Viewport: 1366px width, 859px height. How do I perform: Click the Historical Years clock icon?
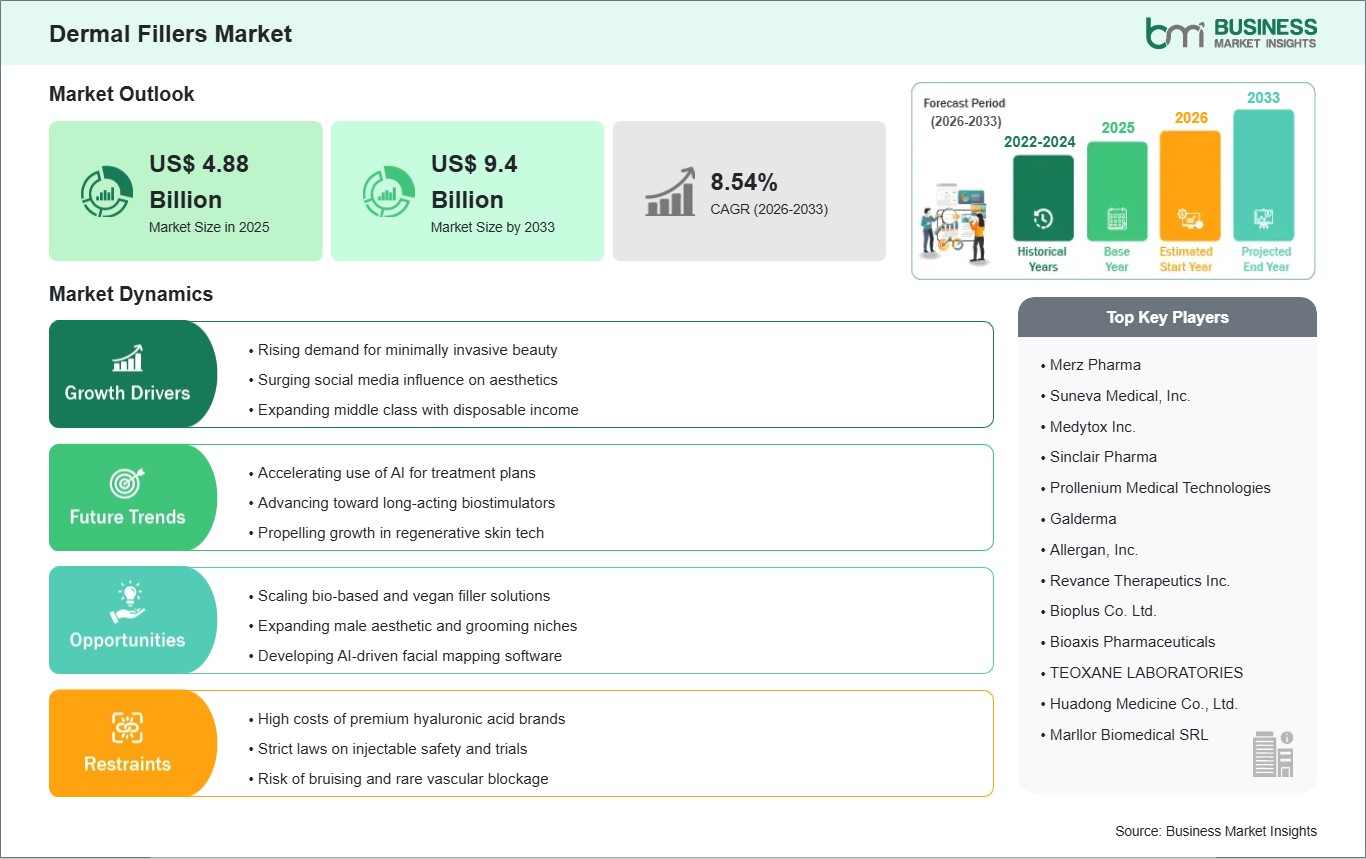pos(1042,219)
